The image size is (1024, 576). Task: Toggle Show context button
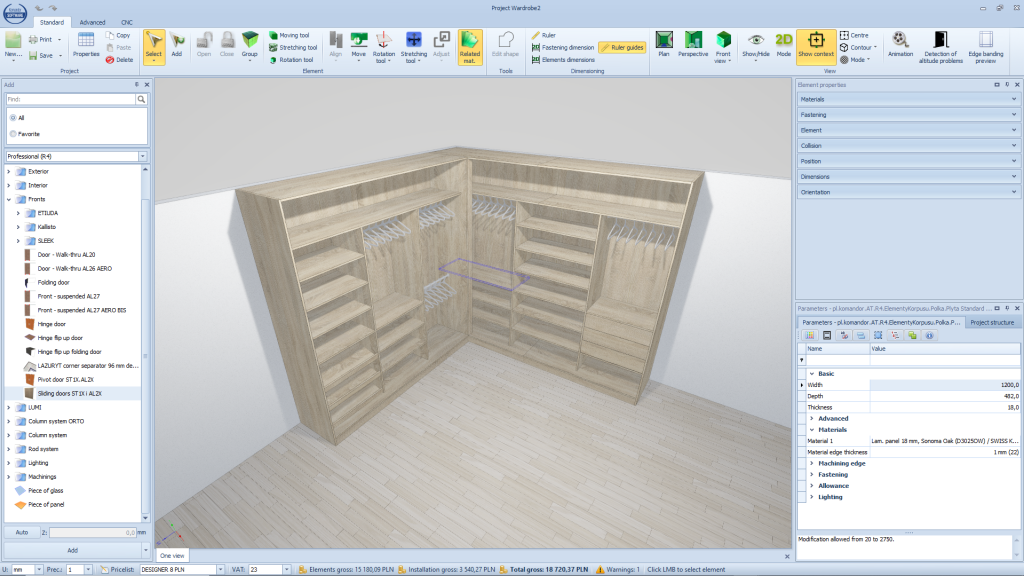(x=816, y=47)
